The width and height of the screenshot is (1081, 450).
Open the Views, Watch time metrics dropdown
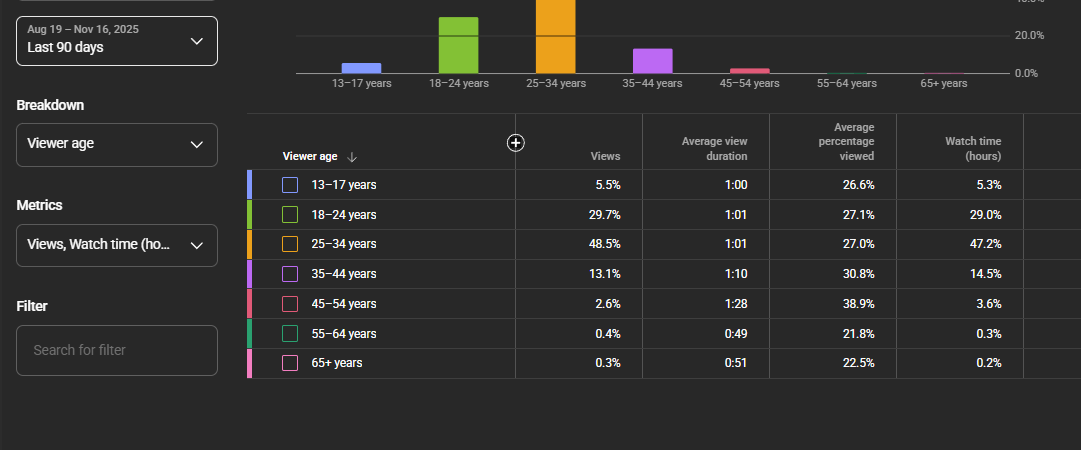(x=117, y=245)
